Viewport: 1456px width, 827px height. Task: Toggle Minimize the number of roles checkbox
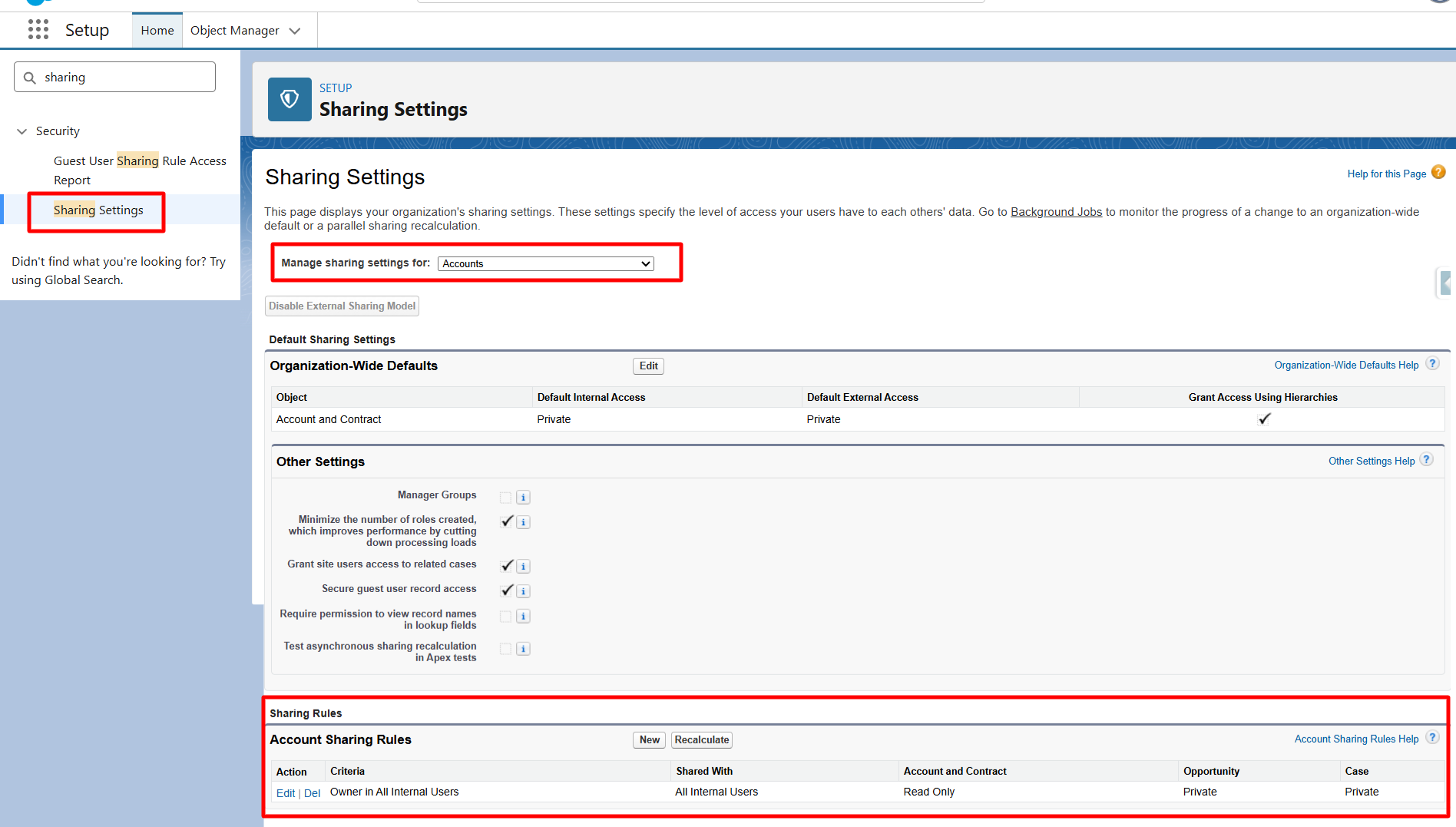tap(507, 521)
